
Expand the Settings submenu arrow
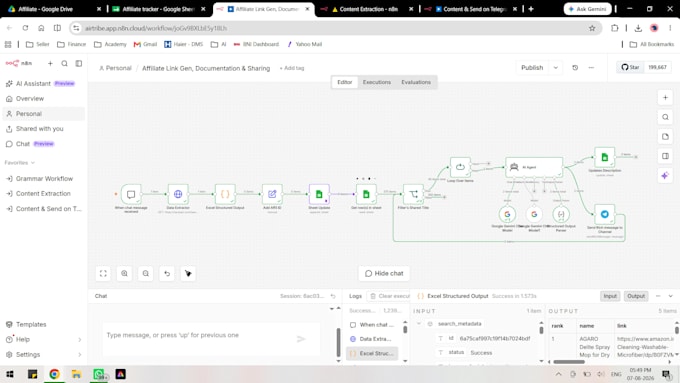point(80,355)
